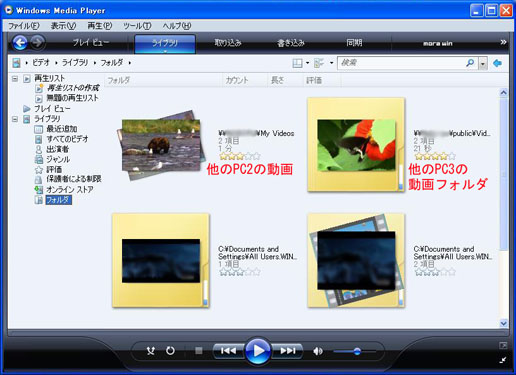The width and height of the screenshot is (516, 375).
Task: Open the 書き込み tab
Action: click(x=291, y=43)
